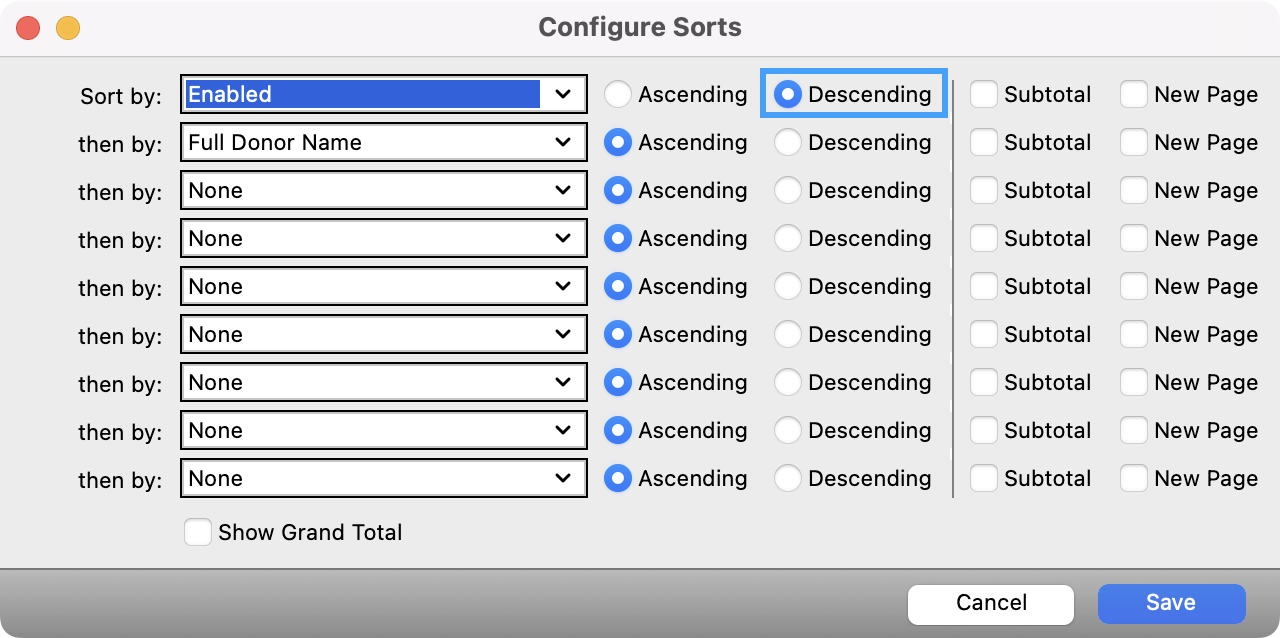Open the first None then-by dropdown
This screenshot has height=638, width=1280.
pyautogui.click(x=383, y=190)
